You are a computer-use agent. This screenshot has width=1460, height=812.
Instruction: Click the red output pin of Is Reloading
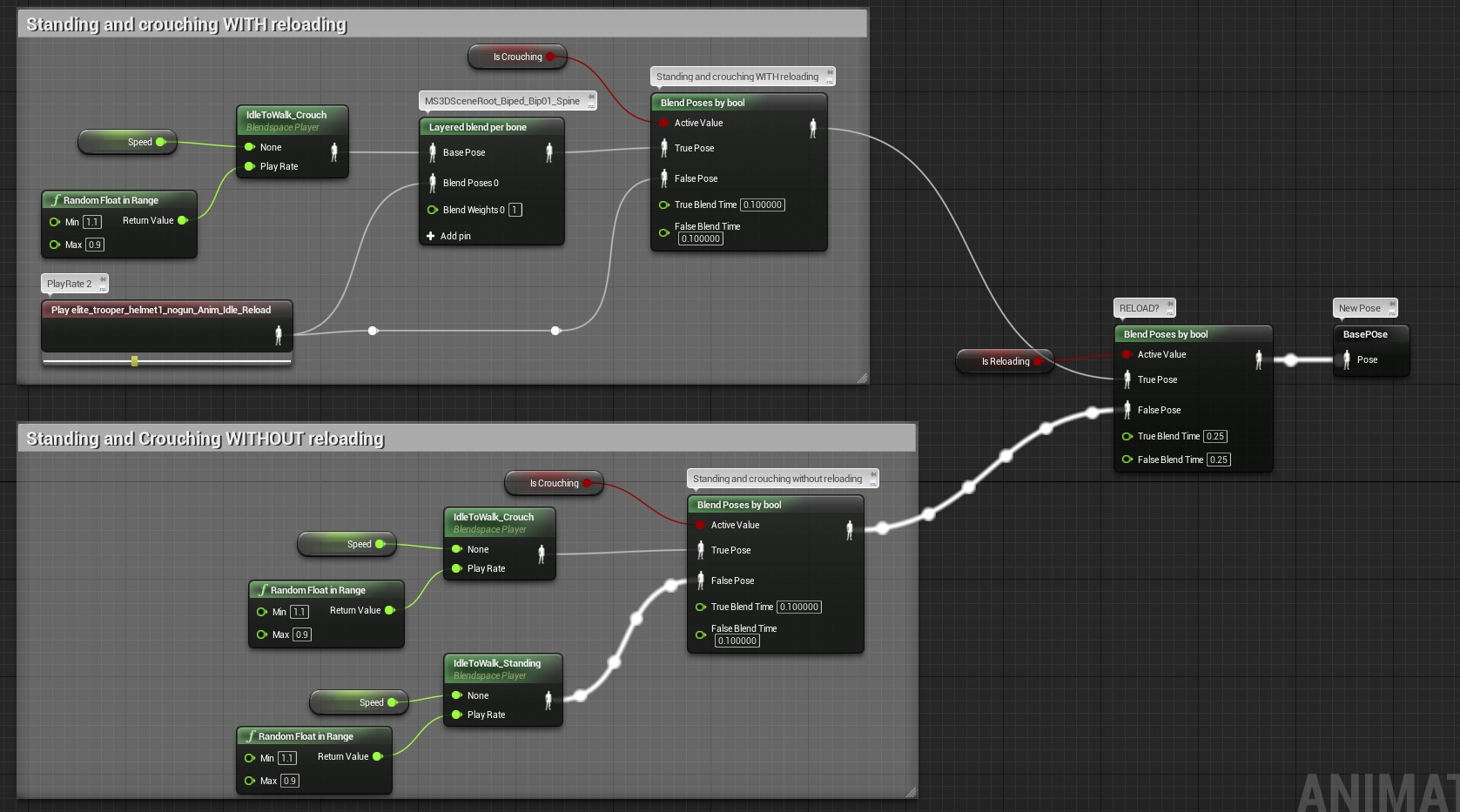pos(1038,361)
